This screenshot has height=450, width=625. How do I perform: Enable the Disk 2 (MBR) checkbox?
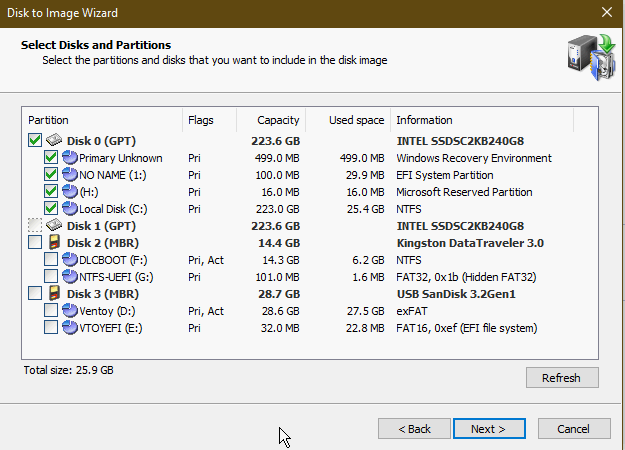tap(35, 243)
